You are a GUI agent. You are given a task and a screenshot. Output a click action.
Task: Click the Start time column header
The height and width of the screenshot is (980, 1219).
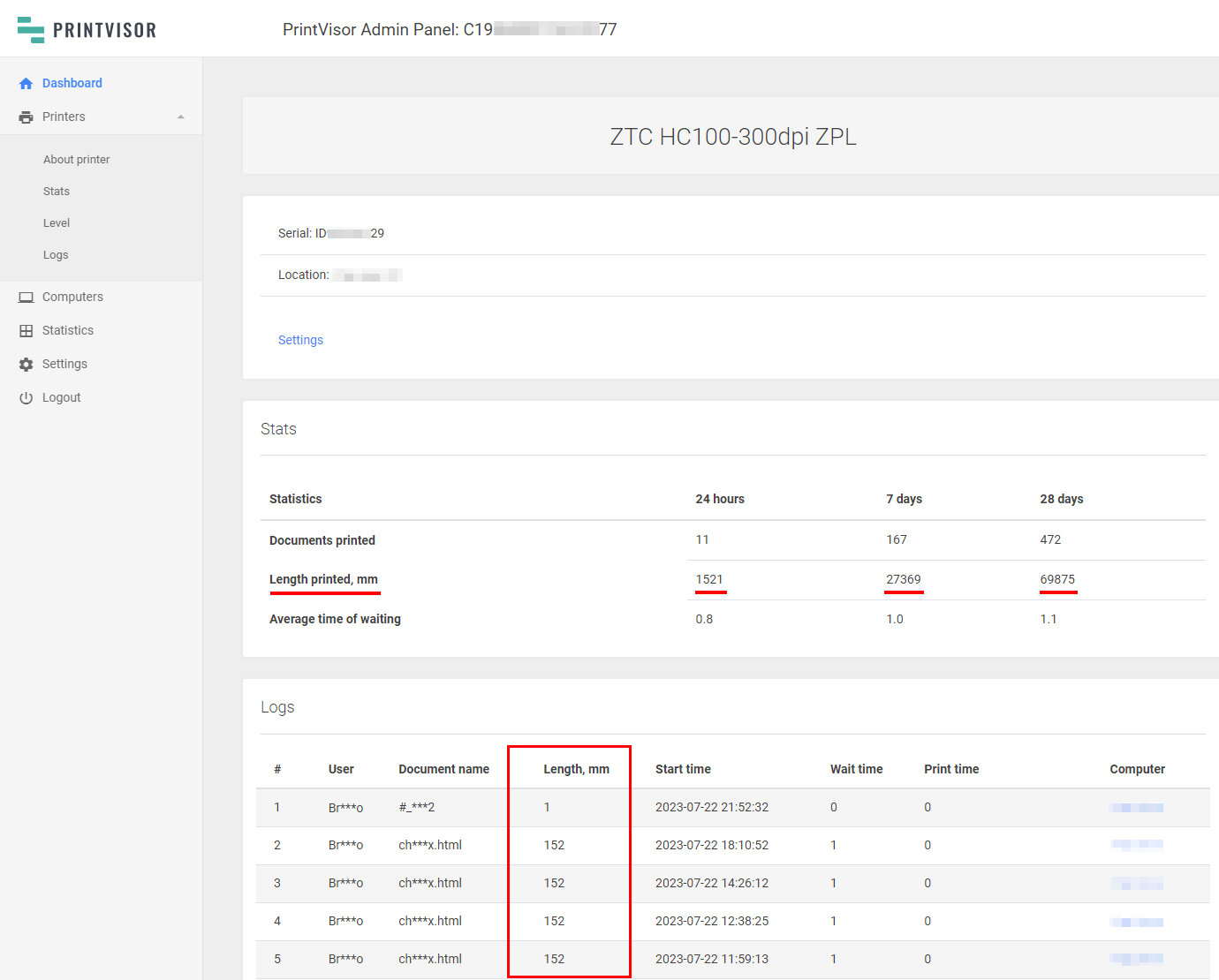[683, 769]
